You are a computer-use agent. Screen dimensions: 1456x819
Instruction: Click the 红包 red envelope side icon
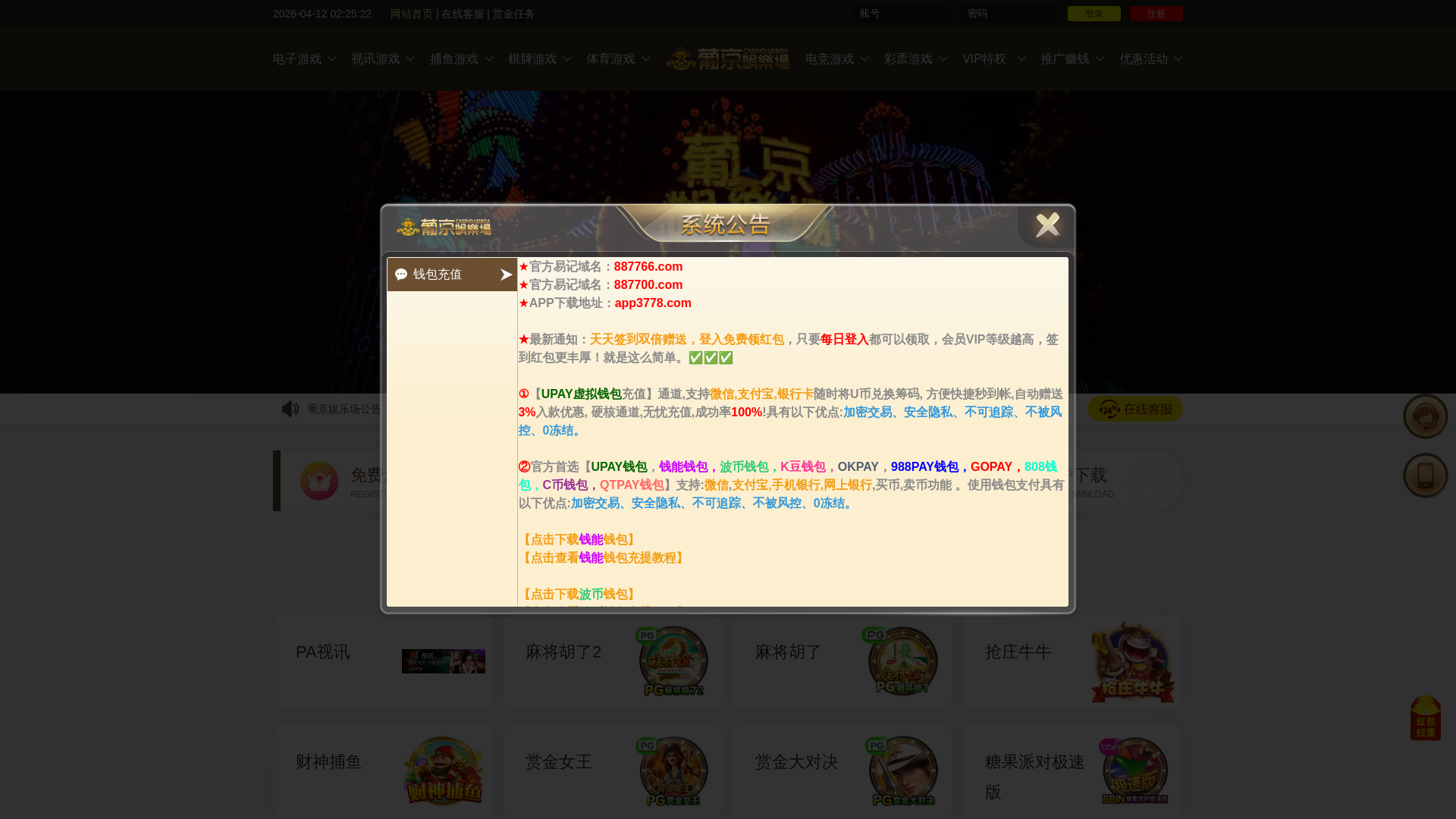[x=1425, y=717]
